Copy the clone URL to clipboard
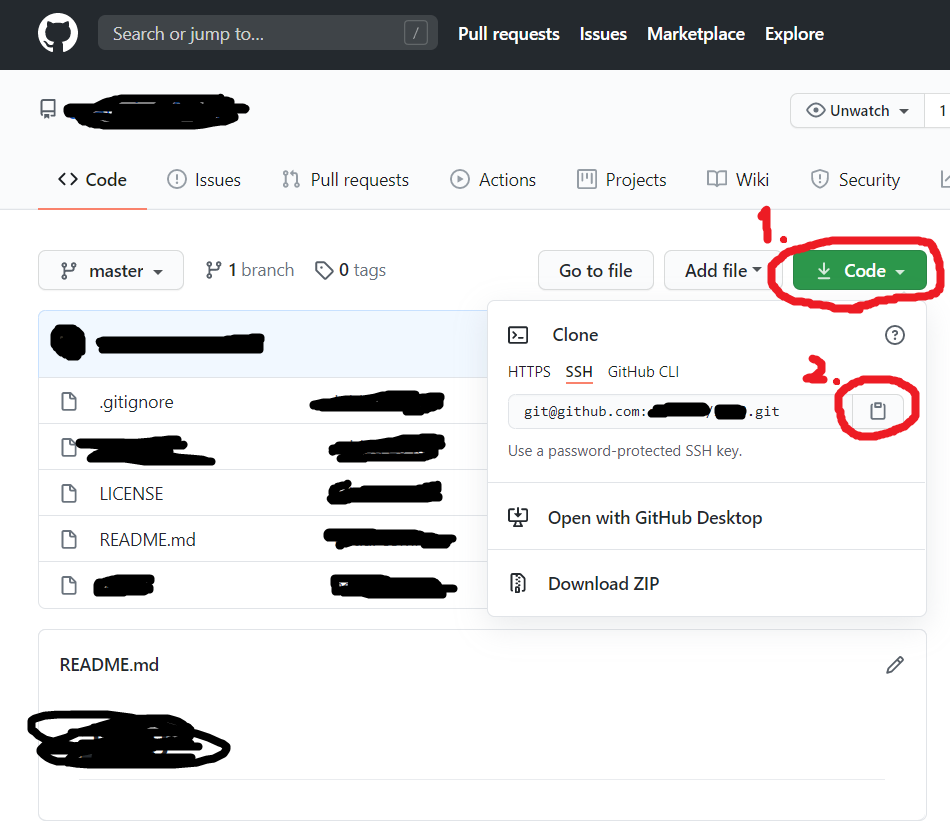This screenshot has height=839, width=950. 877,411
